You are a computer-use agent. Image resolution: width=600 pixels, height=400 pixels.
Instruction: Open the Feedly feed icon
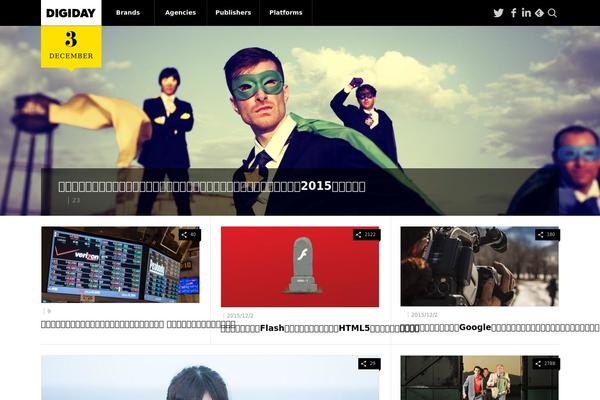tap(539, 13)
